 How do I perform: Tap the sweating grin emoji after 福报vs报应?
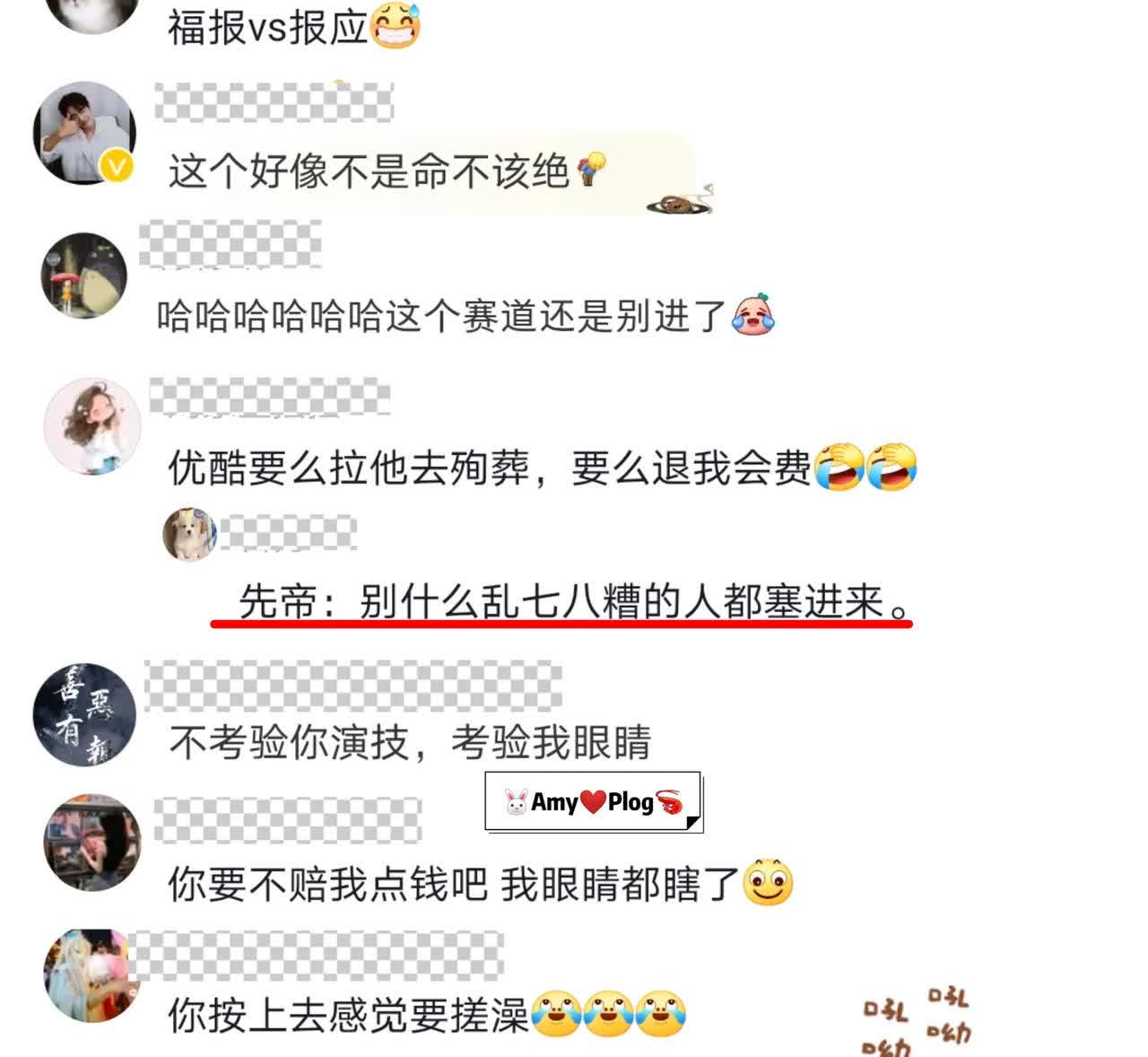tap(396, 25)
